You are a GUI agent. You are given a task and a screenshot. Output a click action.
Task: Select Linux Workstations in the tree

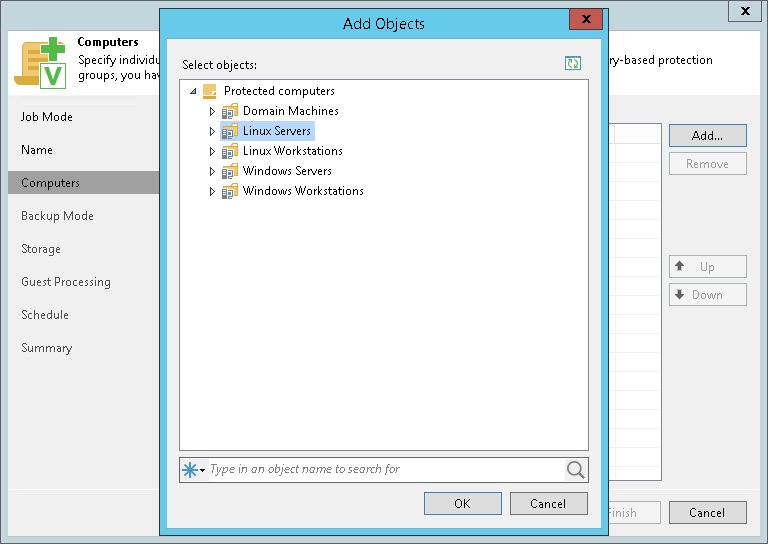(x=292, y=151)
